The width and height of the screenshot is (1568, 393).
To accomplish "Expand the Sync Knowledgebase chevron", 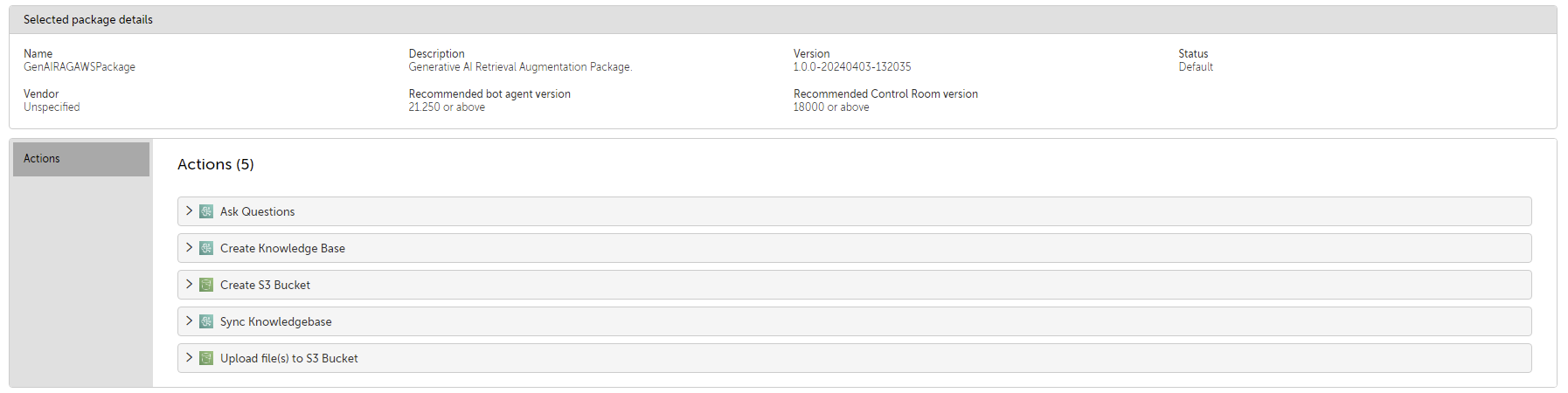I will click(189, 321).
